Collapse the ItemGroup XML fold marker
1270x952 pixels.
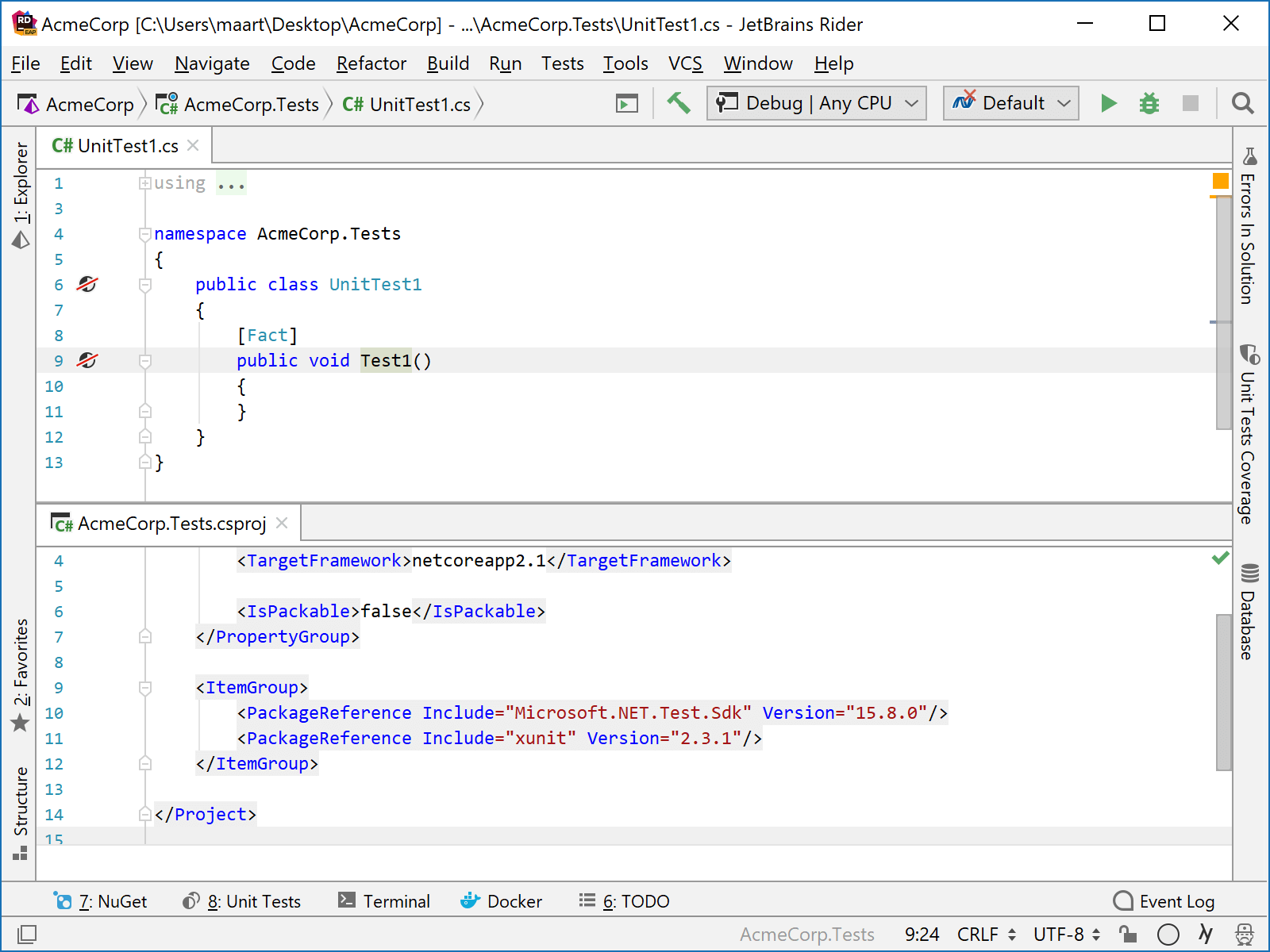point(145,688)
